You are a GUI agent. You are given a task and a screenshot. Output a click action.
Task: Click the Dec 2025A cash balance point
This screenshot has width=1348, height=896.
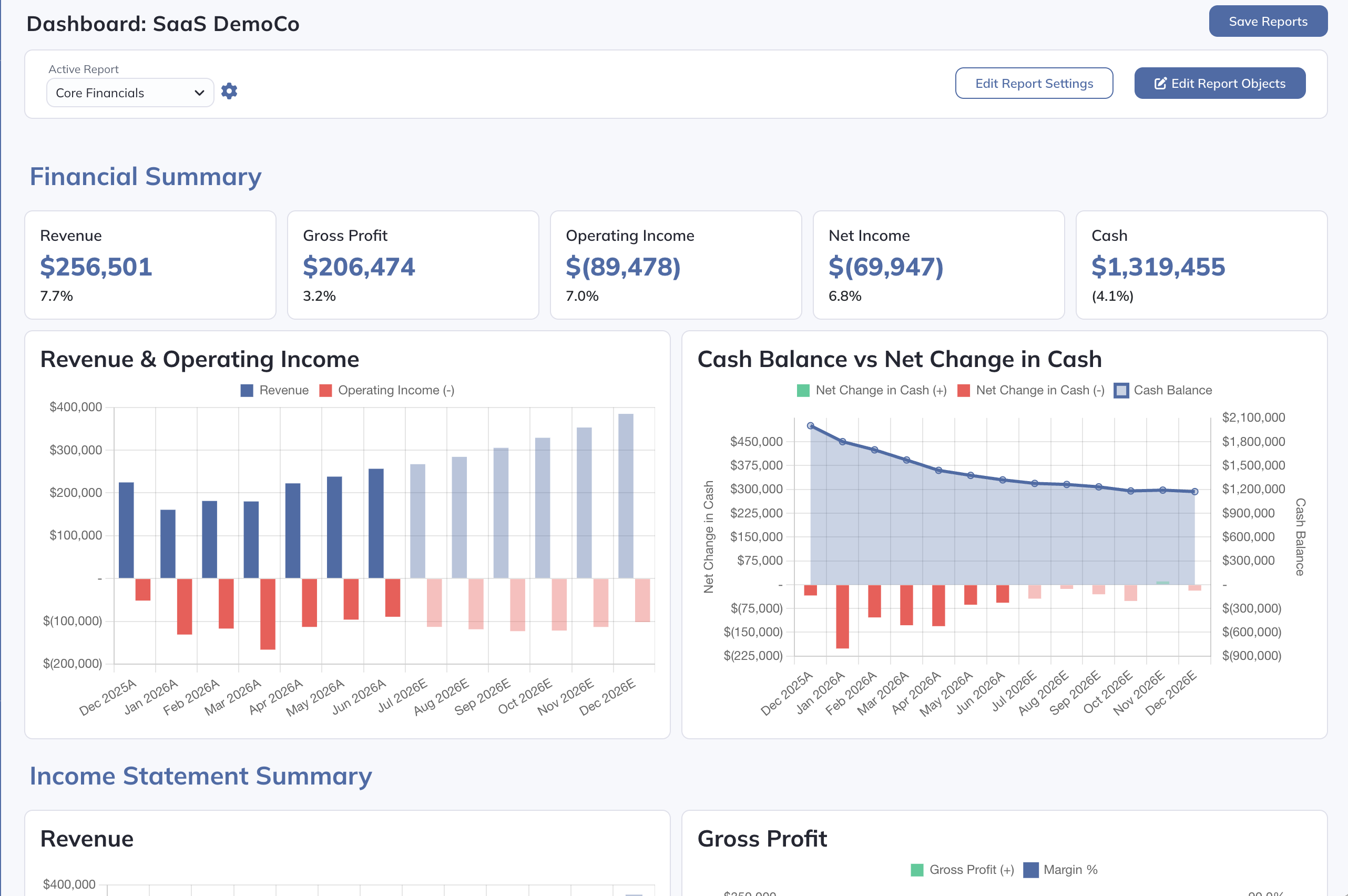coord(811,426)
